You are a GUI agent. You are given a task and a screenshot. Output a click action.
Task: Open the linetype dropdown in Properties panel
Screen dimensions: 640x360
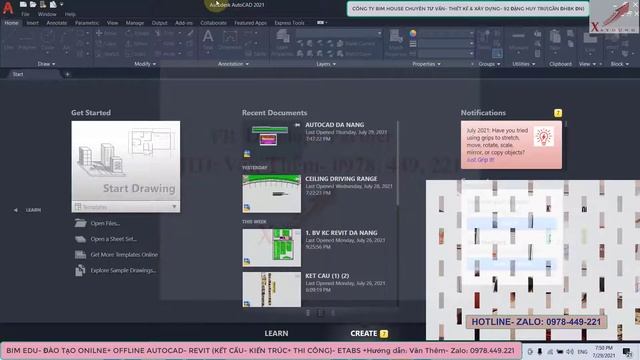tap(447, 53)
